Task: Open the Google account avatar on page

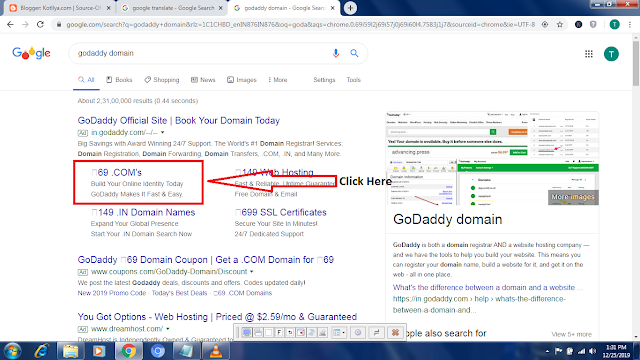Action: [x=611, y=54]
